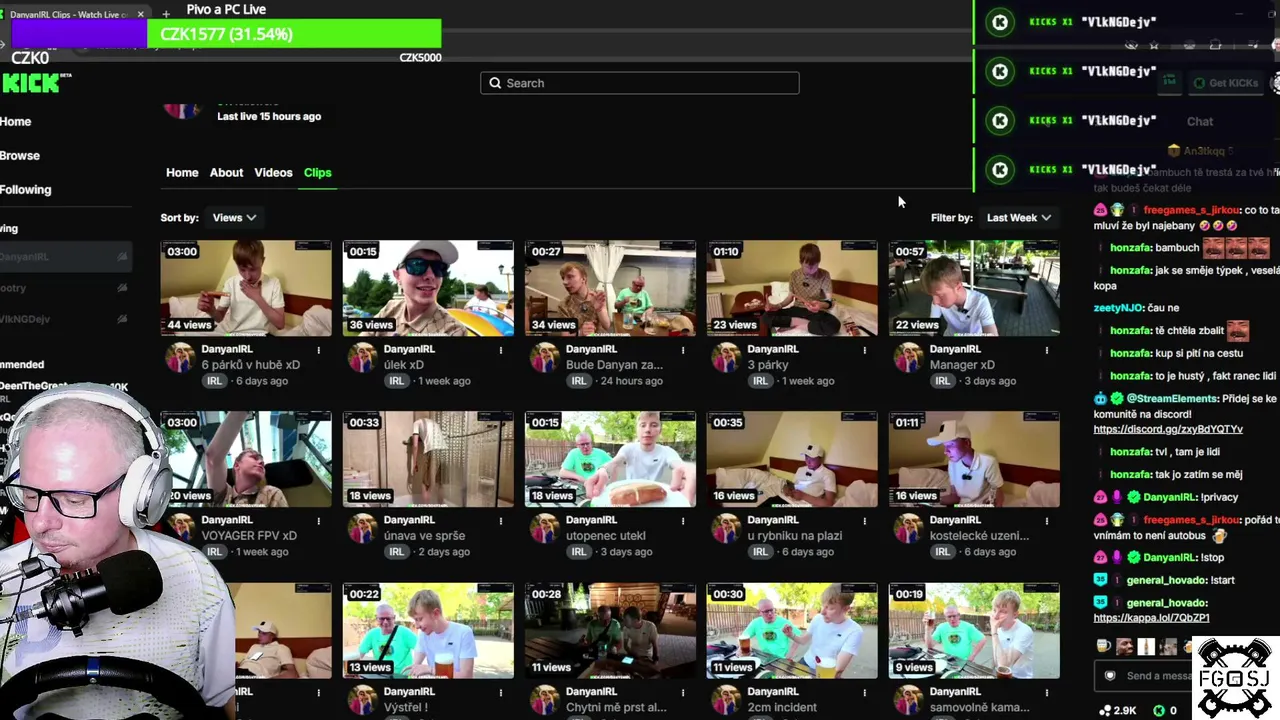Click honzafa username on "kup si pití na cestu"
Screen dimensions: 1280x720
click(x=1132, y=353)
